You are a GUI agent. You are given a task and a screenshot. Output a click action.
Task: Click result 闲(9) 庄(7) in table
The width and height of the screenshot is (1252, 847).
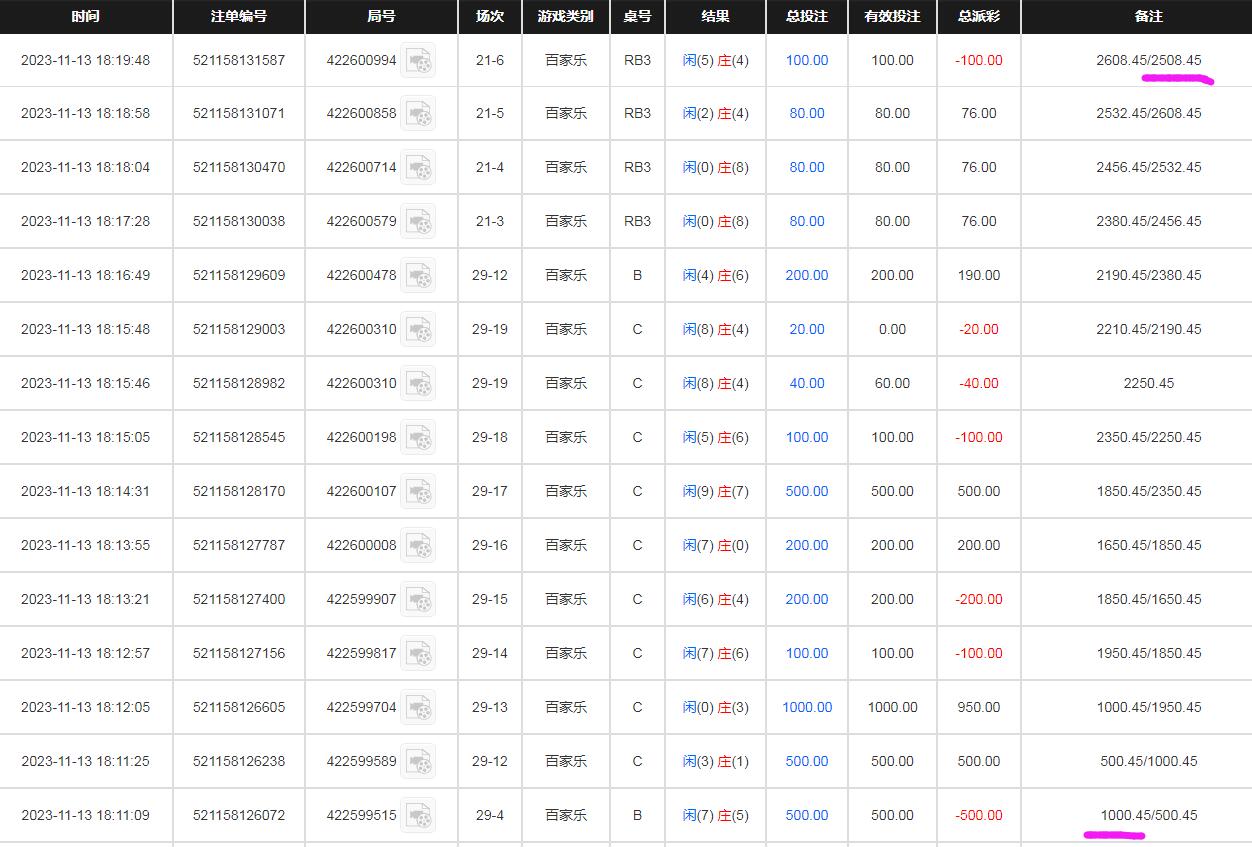click(715, 491)
